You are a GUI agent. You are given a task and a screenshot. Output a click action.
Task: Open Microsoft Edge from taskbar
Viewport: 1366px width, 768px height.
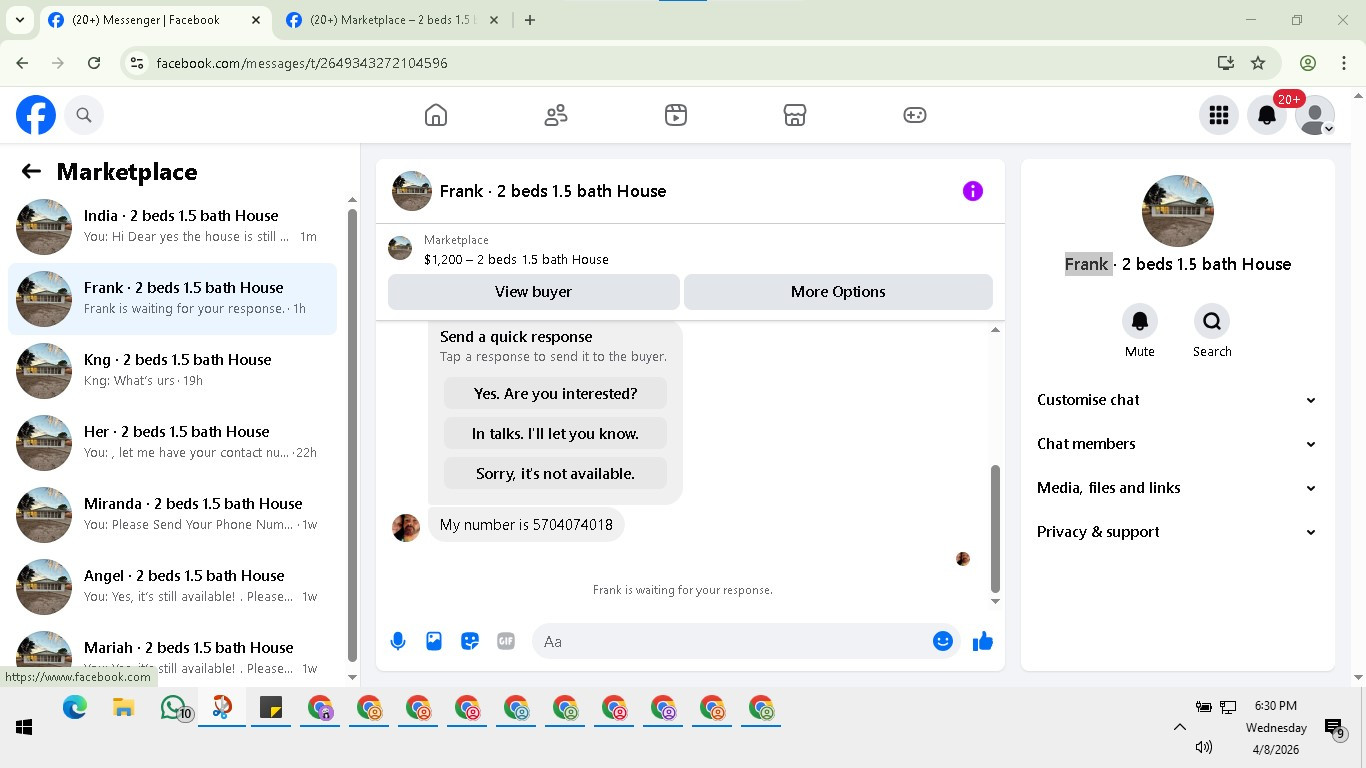(75, 708)
